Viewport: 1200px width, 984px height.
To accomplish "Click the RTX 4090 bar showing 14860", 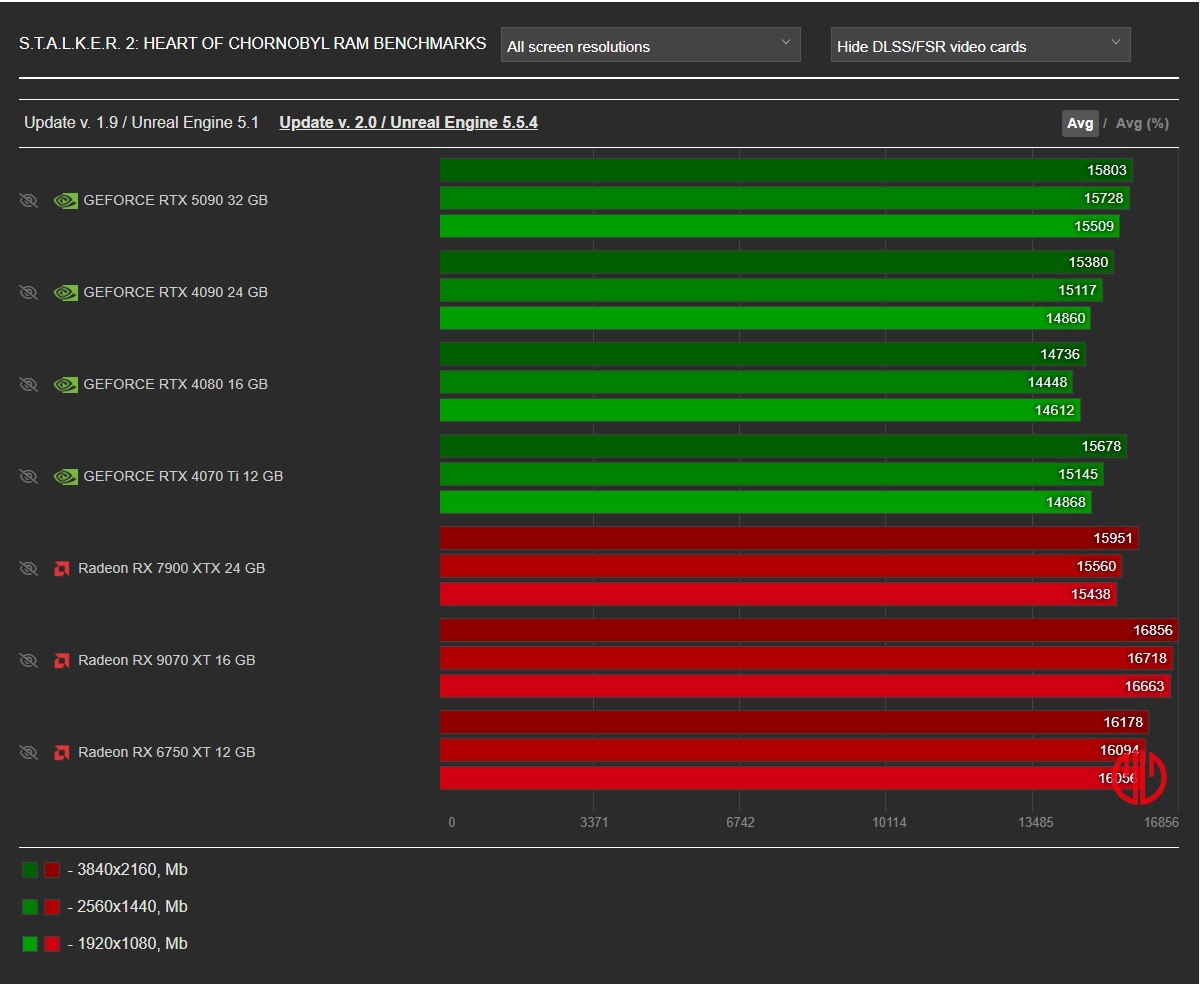I will (x=765, y=318).
